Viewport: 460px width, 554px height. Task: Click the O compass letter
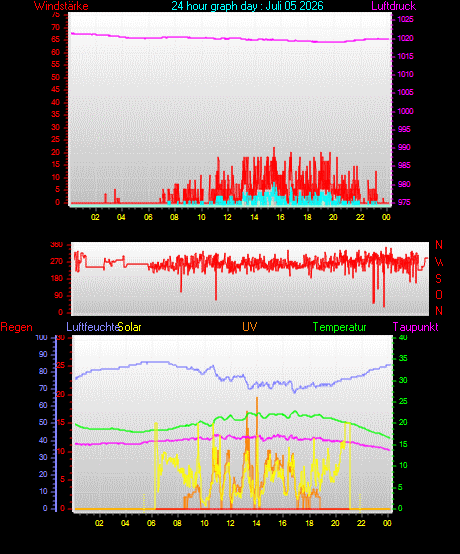click(439, 295)
